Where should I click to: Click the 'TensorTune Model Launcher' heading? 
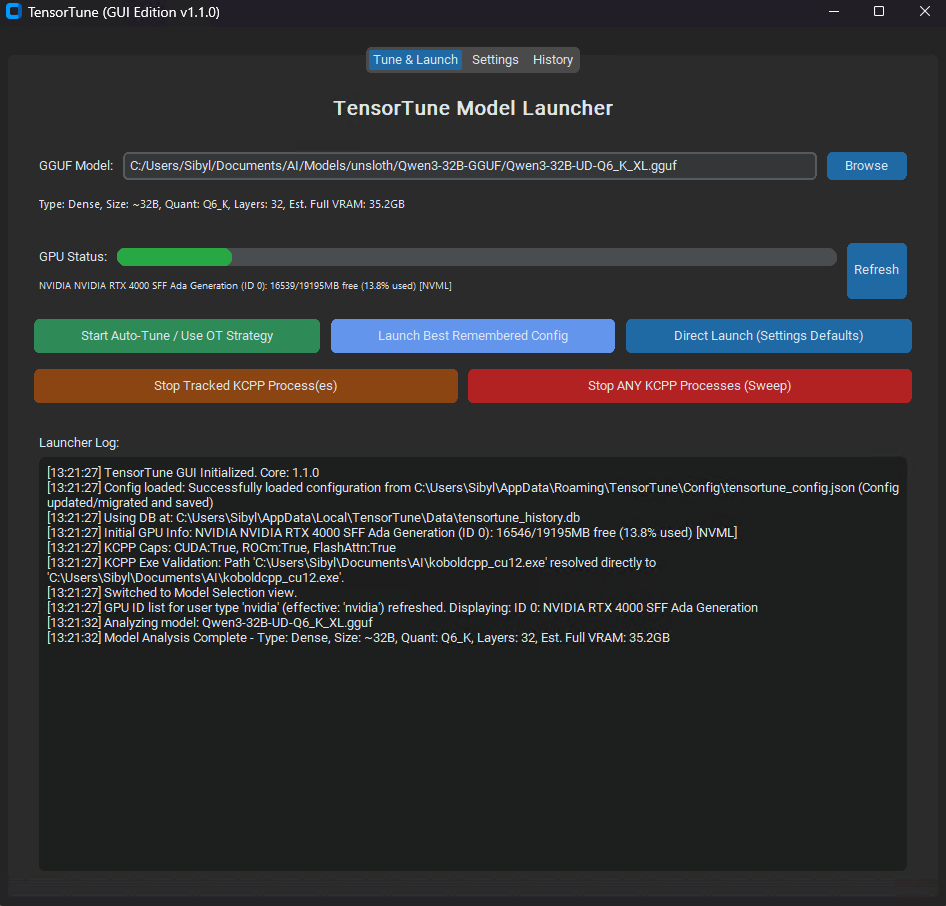pyautogui.click(x=473, y=108)
